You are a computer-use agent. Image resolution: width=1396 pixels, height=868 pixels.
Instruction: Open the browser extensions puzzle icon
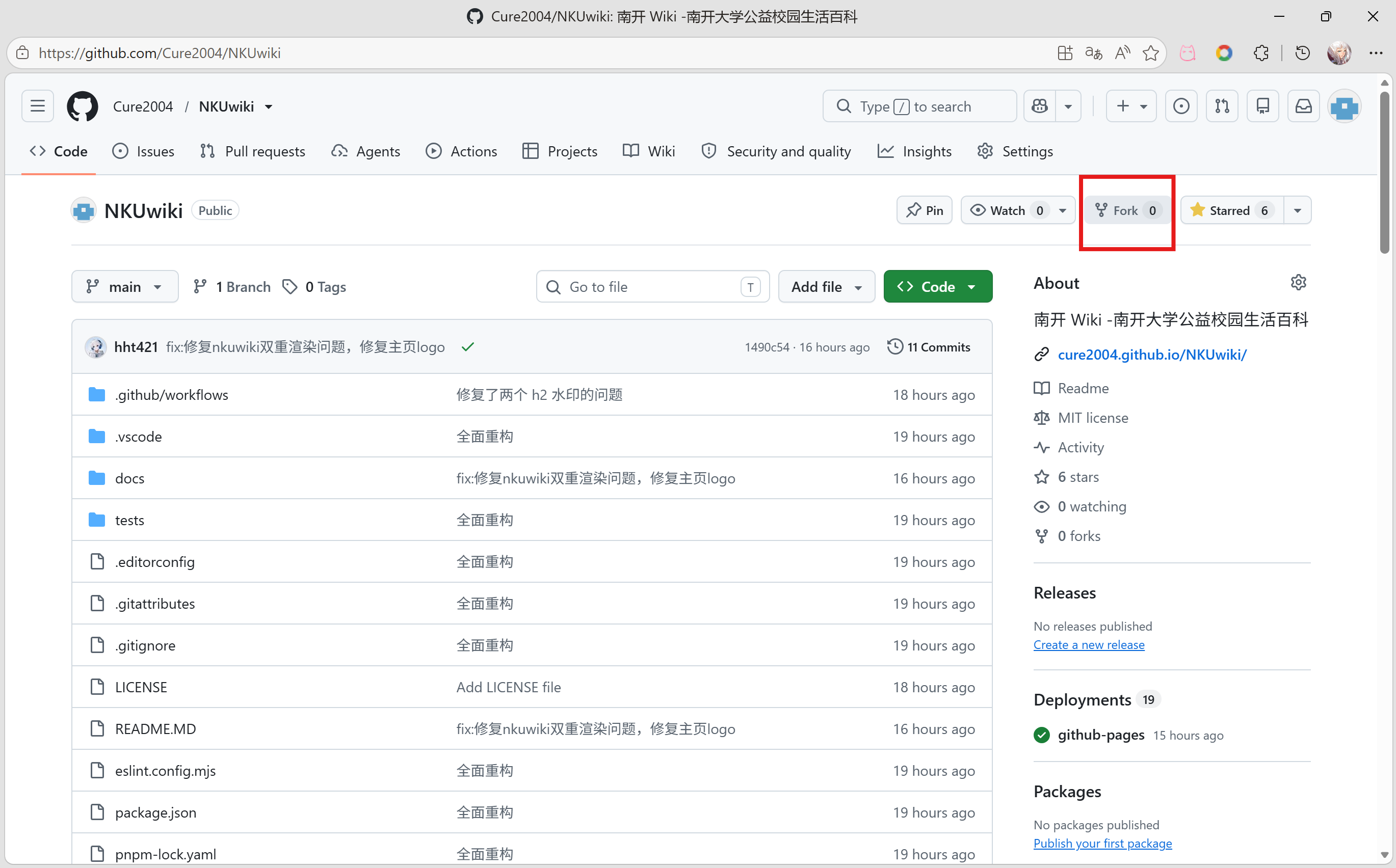1261,53
